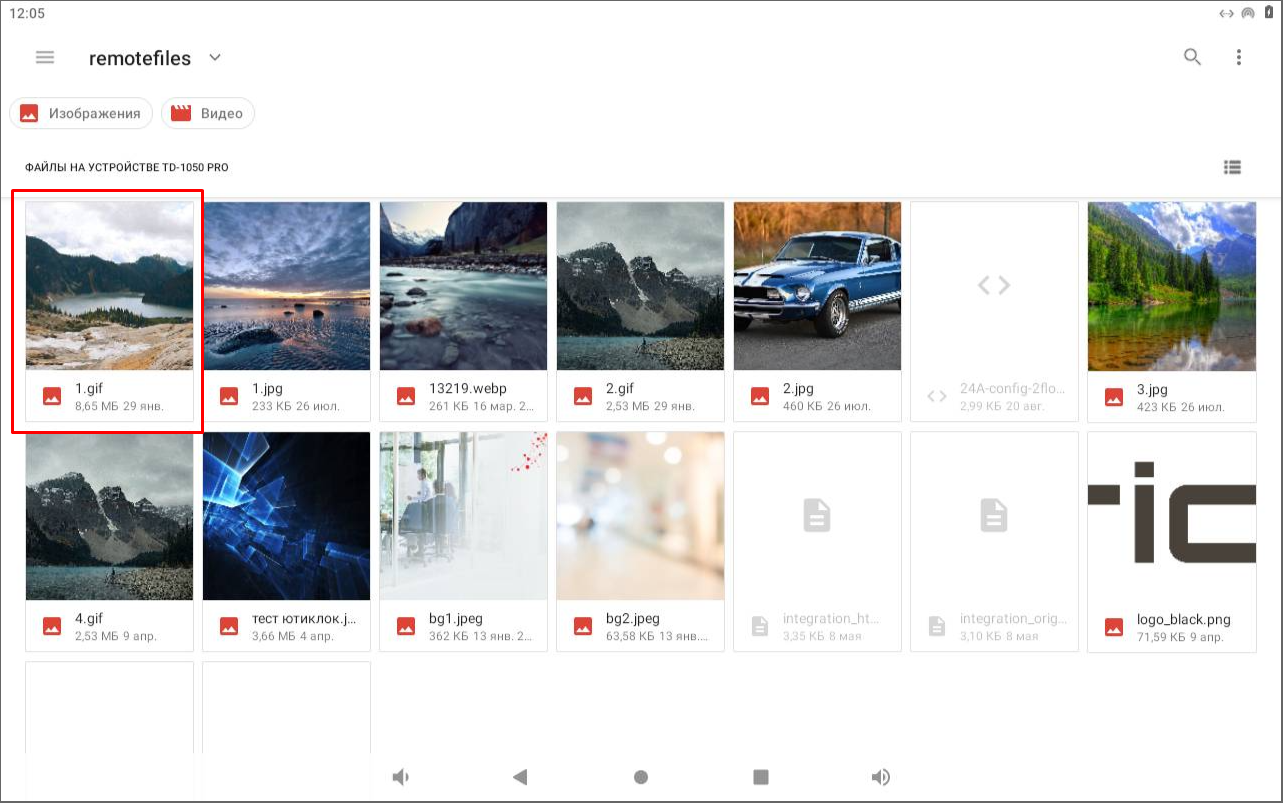Click the image icon beside bg2.jpeg

(x=583, y=626)
